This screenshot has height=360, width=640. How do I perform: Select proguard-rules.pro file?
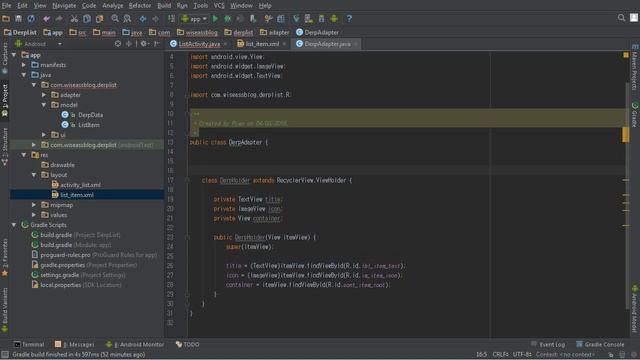coord(65,255)
